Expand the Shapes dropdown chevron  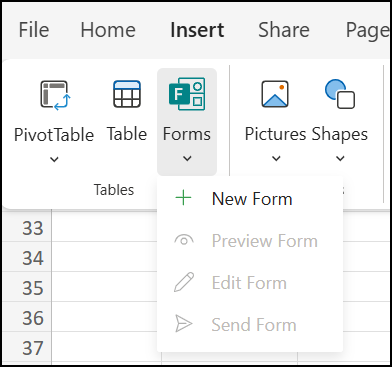coord(340,158)
